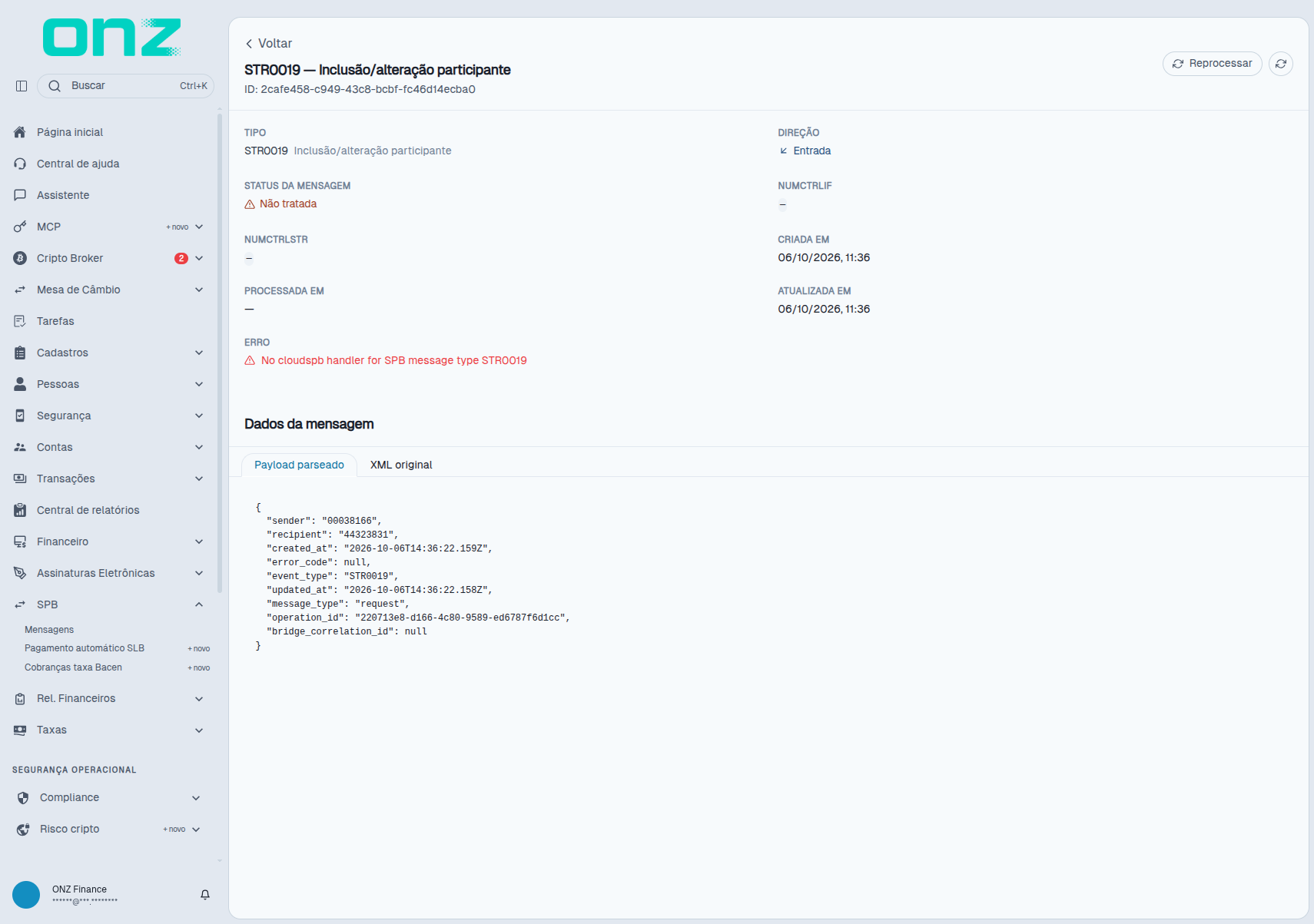The height and width of the screenshot is (924, 1314).
Task: Click the Entrada direction value
Action: pos(811,151)
